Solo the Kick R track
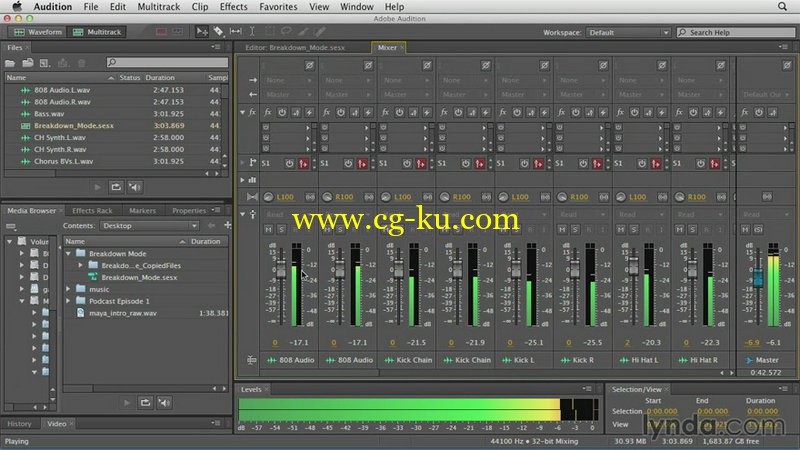Viewport: 800px width, 450px height. point(575,230)
